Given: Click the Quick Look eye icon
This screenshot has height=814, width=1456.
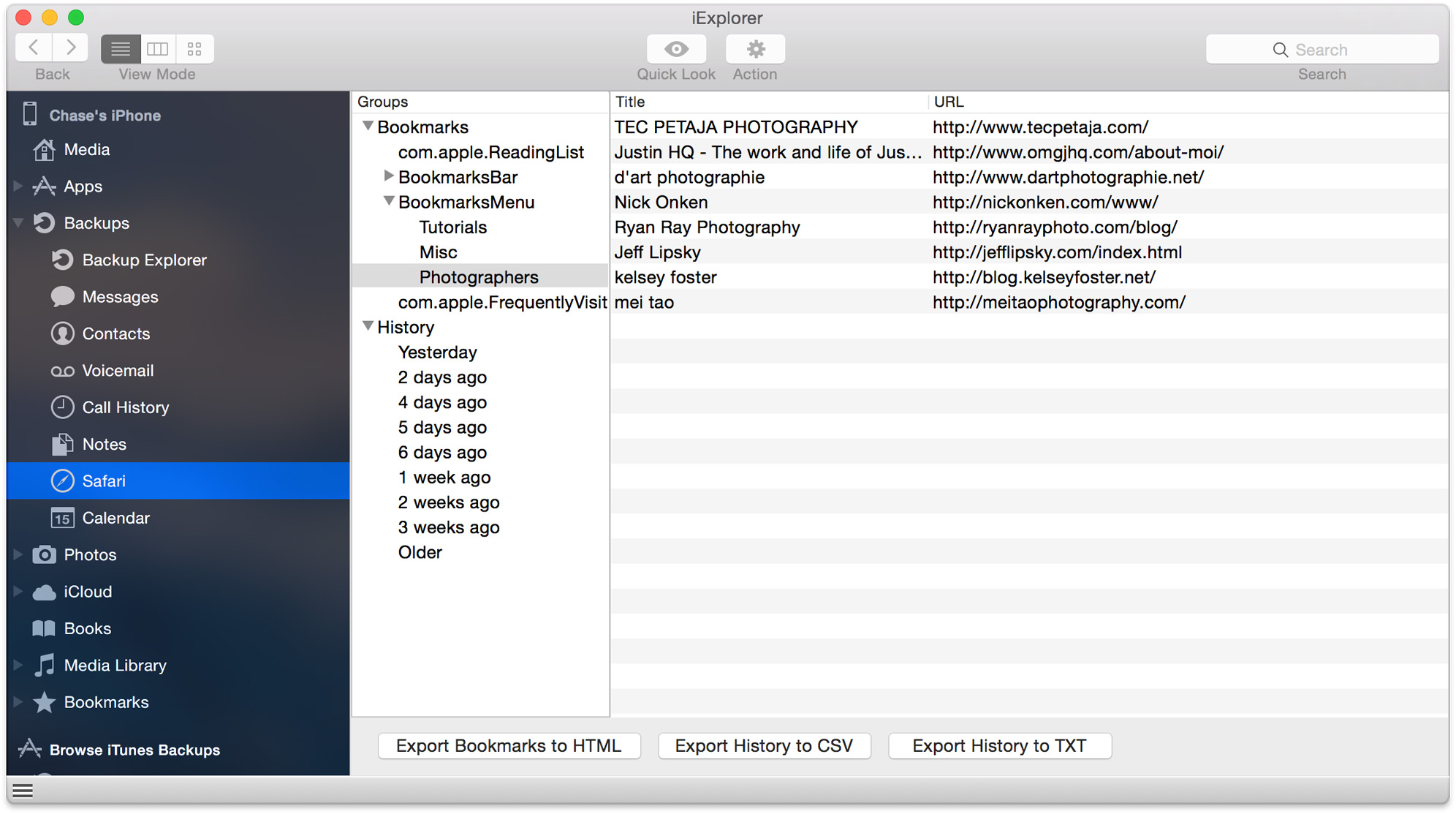Looking at the screenshot, I should click(676, 49).
